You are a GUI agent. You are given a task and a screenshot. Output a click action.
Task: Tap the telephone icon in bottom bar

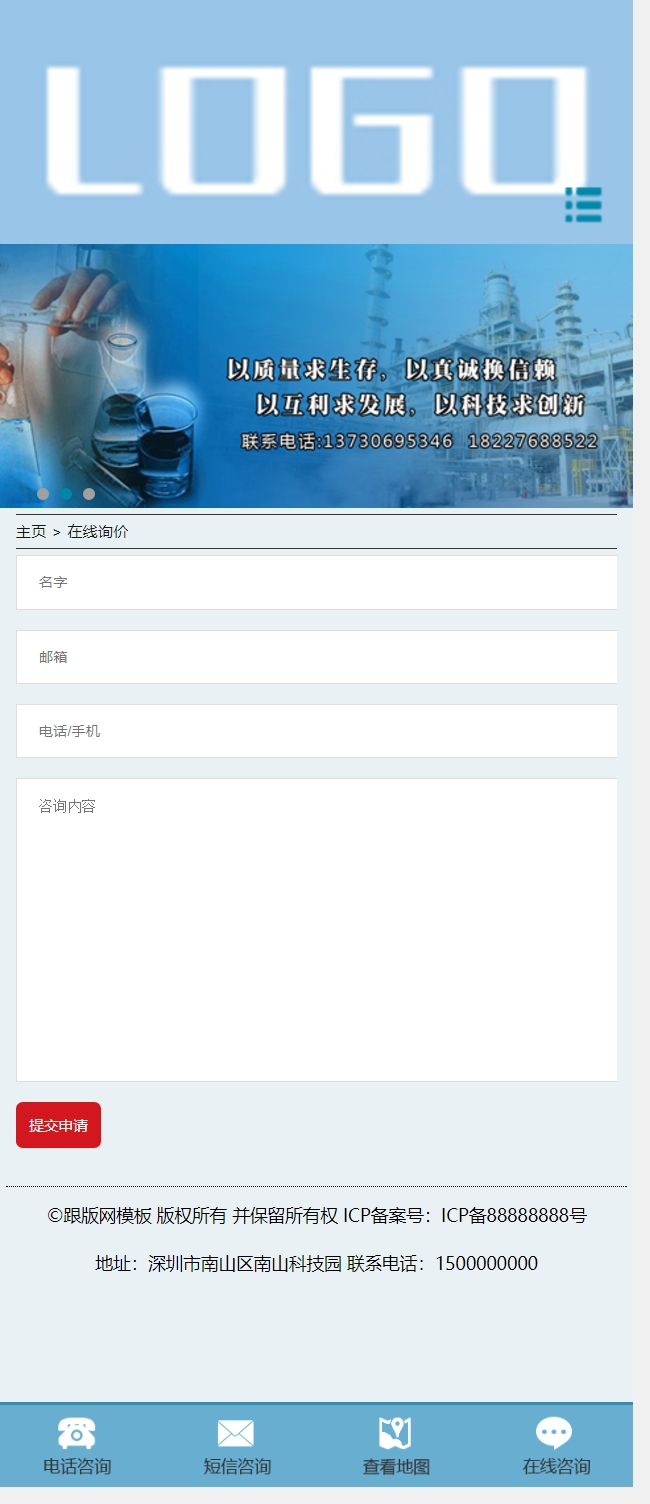(77, 1434)
